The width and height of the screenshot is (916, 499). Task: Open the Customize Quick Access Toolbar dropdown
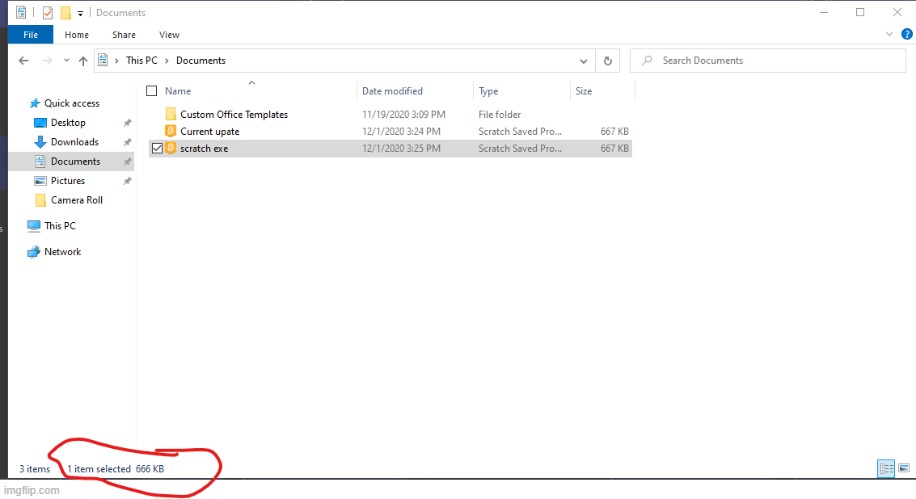tap(80, 13)
